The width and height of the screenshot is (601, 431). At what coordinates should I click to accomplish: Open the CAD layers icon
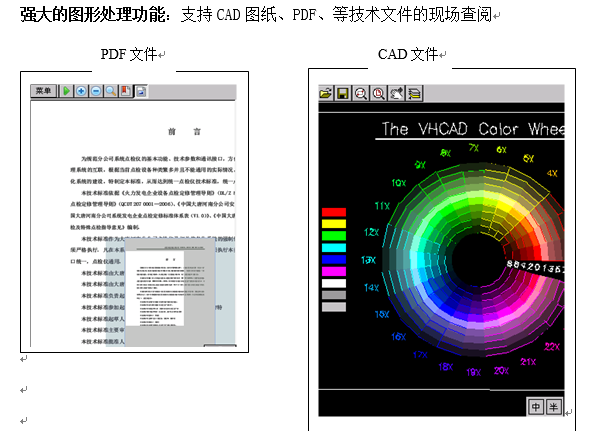414,93
